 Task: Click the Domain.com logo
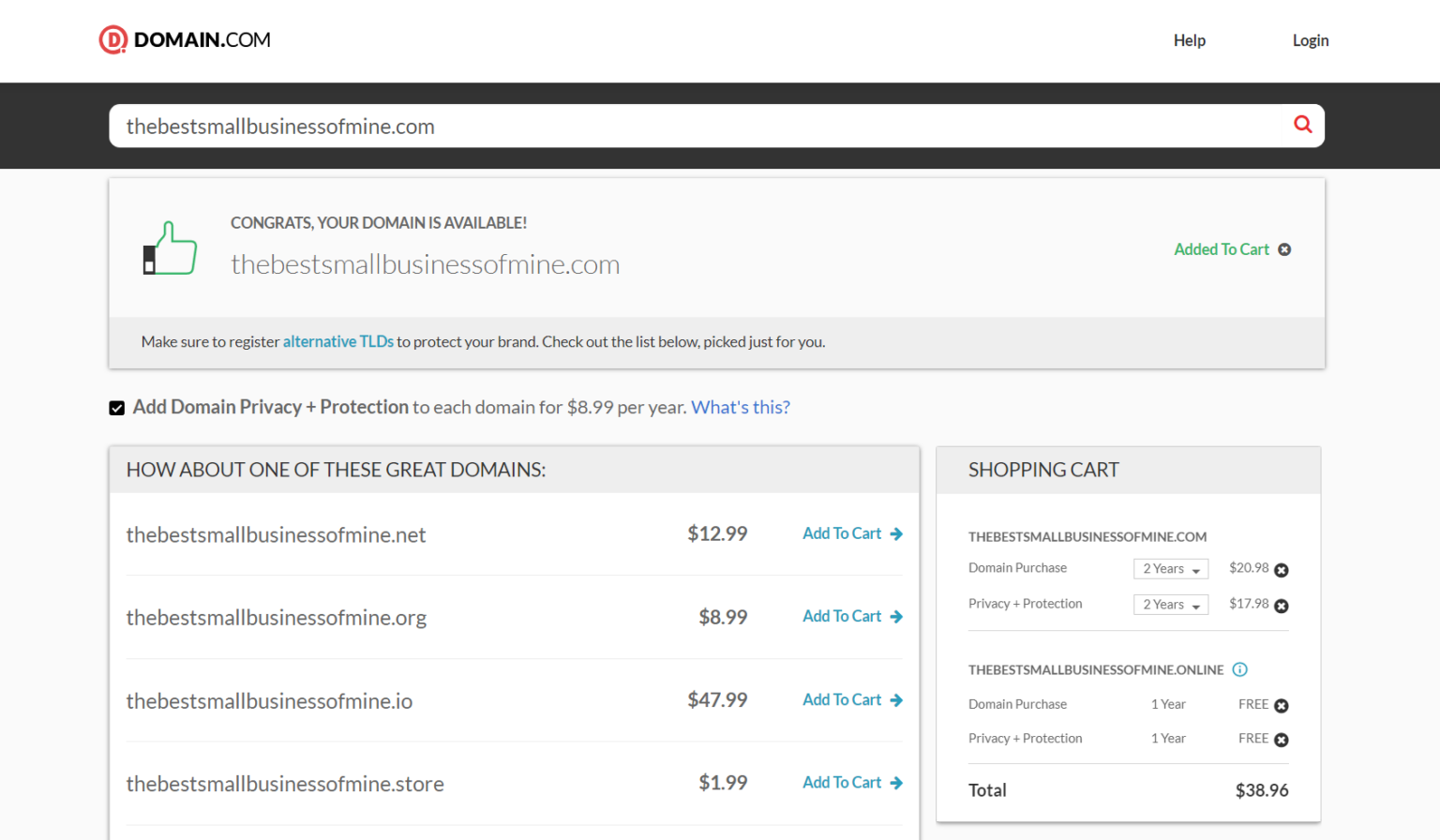coord(184,39)
